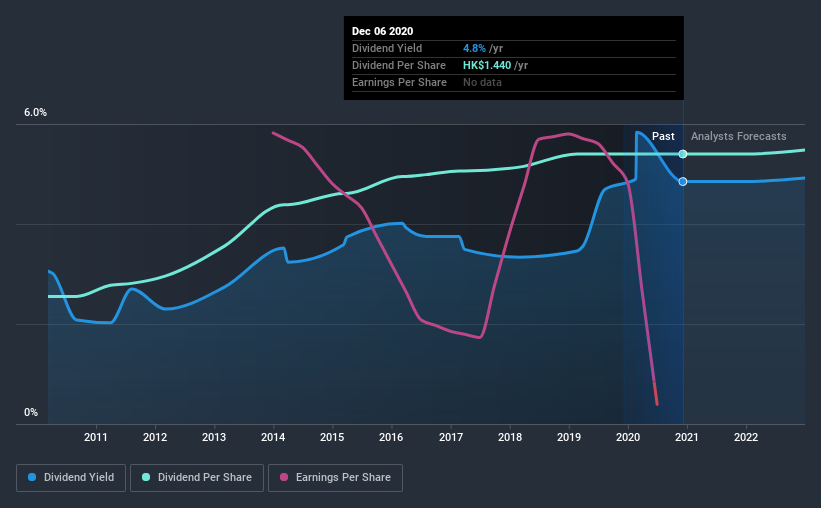Click the 2014 x-axis year label

click(x=273, y=437)
